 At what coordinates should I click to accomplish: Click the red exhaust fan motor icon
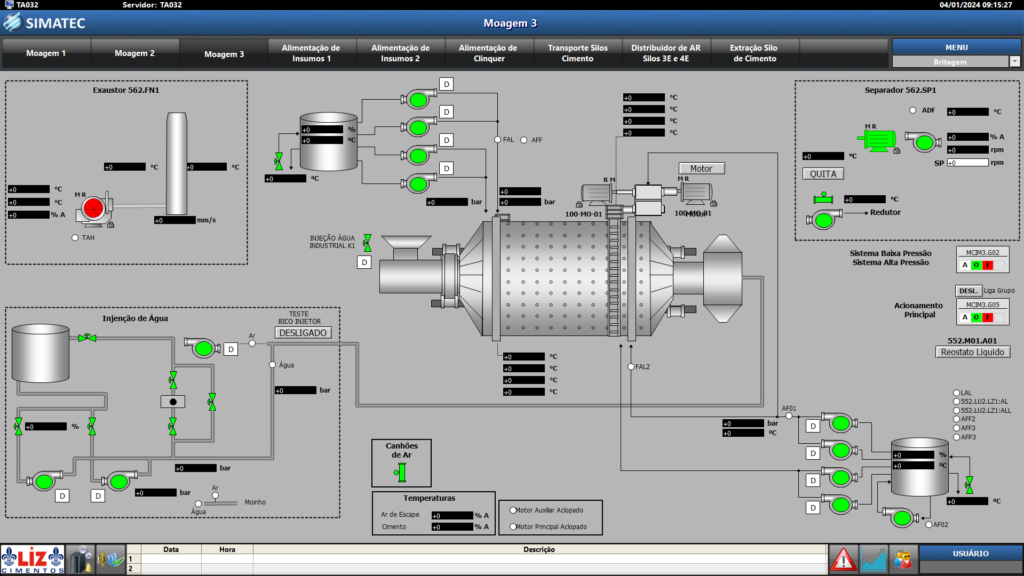click(93, 208)
